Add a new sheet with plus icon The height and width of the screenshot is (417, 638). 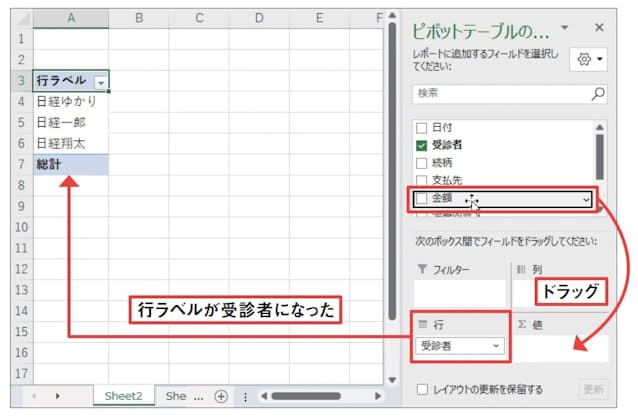pyautogui.click(x=221, y=396)
